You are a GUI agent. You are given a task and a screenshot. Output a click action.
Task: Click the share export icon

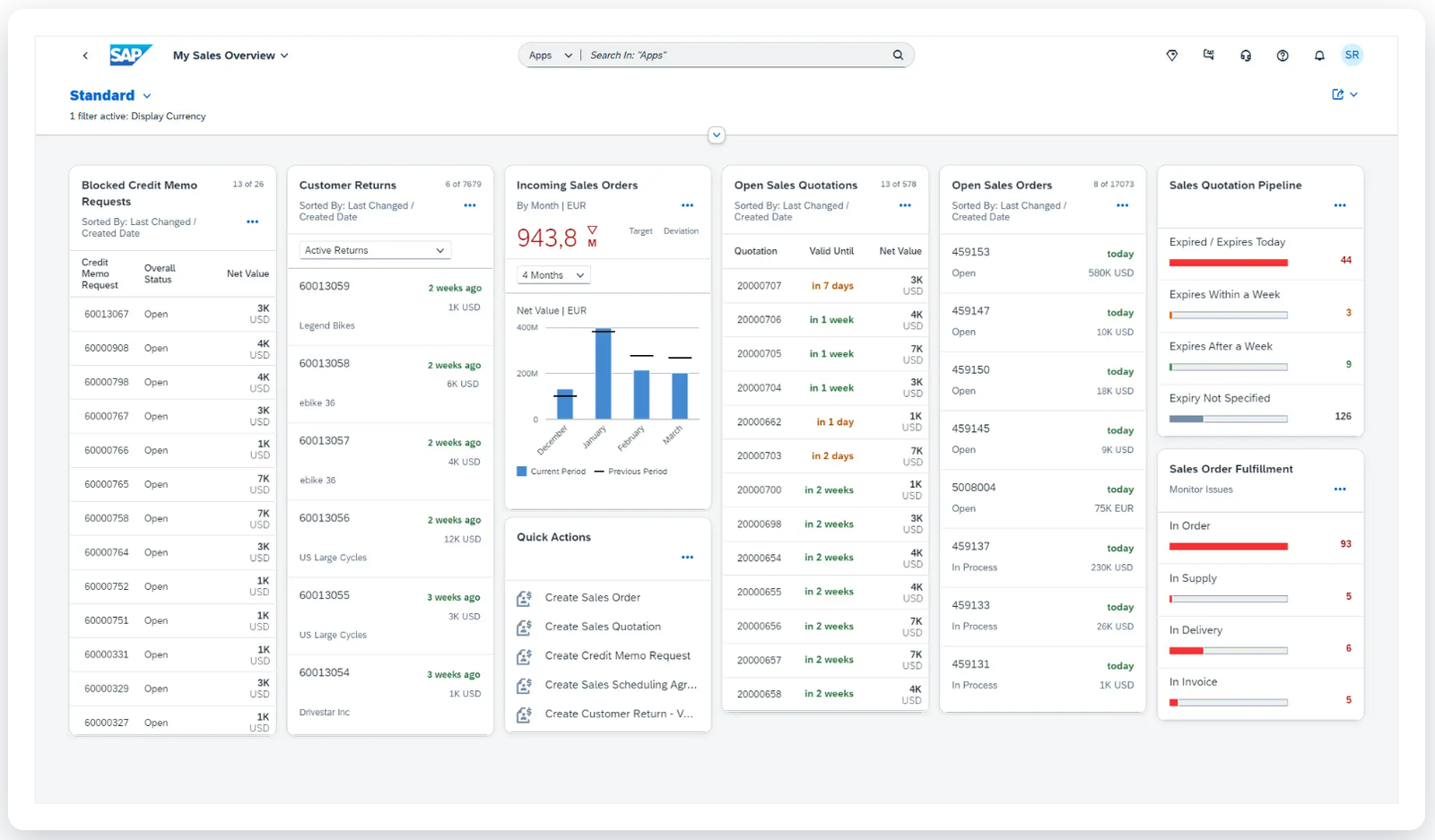click(x=1338, y=95)
